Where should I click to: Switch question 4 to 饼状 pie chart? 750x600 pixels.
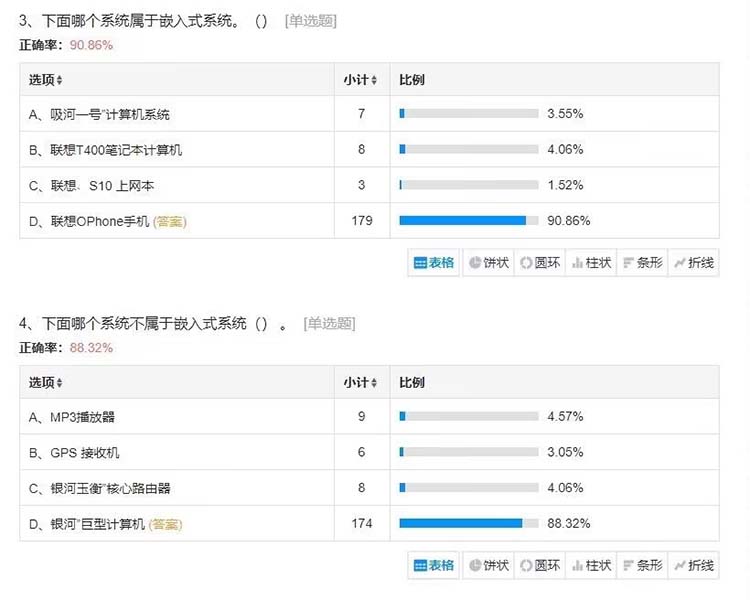(488, 565)
